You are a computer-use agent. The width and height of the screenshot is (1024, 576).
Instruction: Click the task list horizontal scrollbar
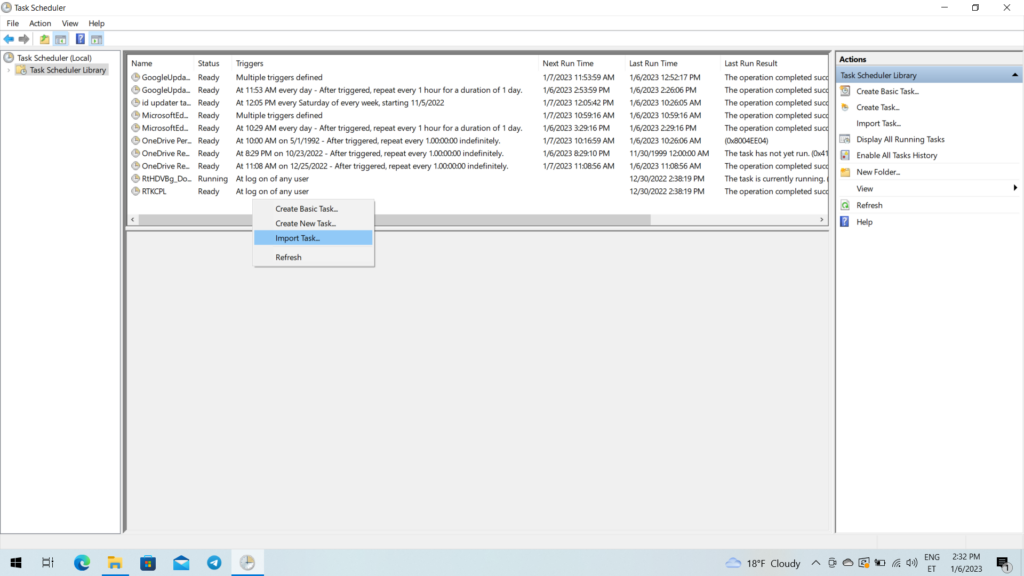(400, 220)
